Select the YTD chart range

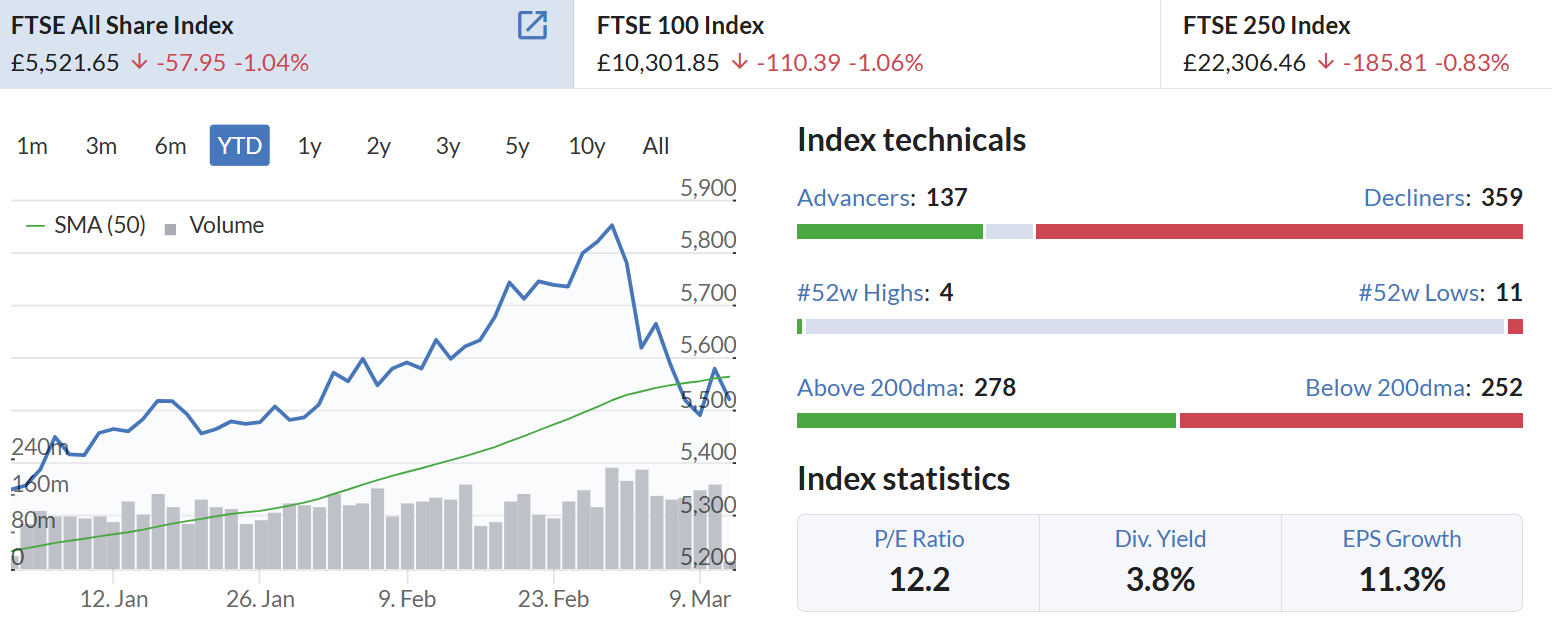240,146
